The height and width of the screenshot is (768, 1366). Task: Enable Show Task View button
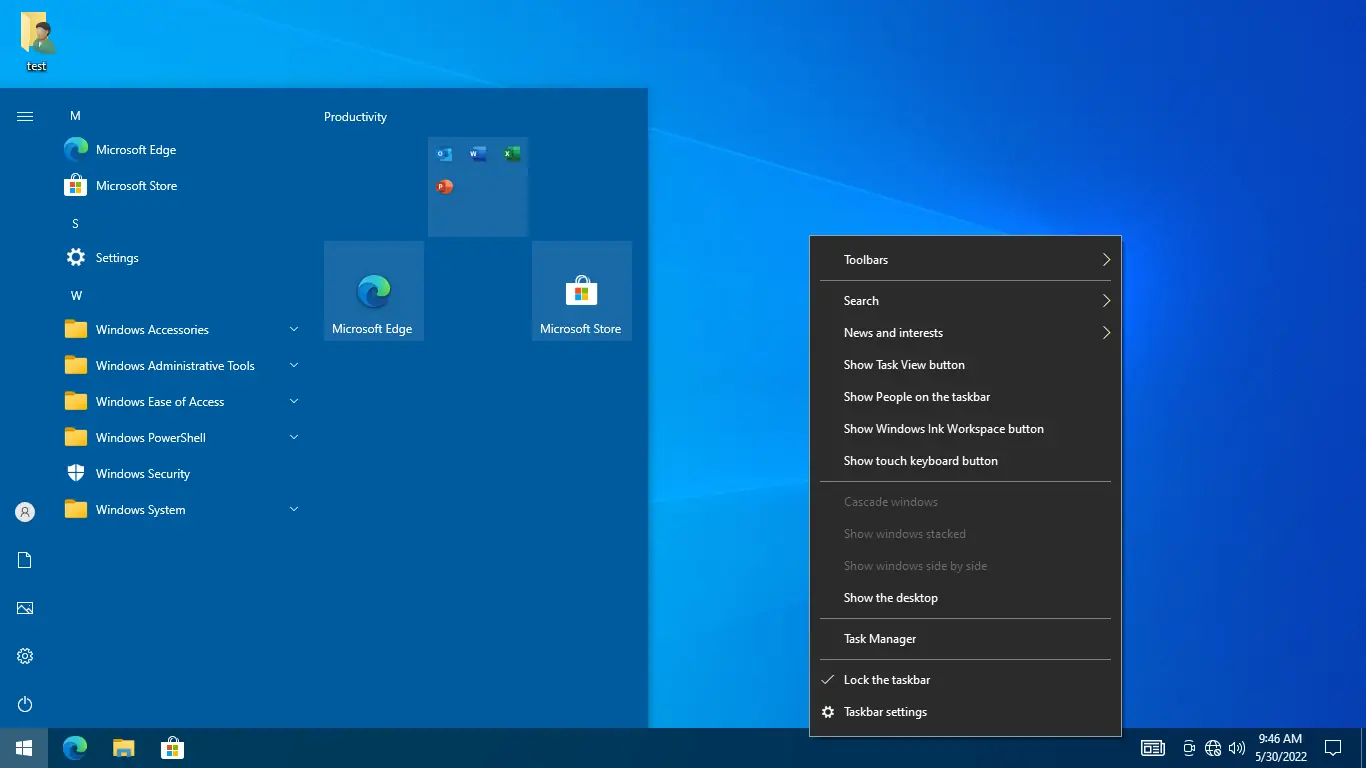904,365
